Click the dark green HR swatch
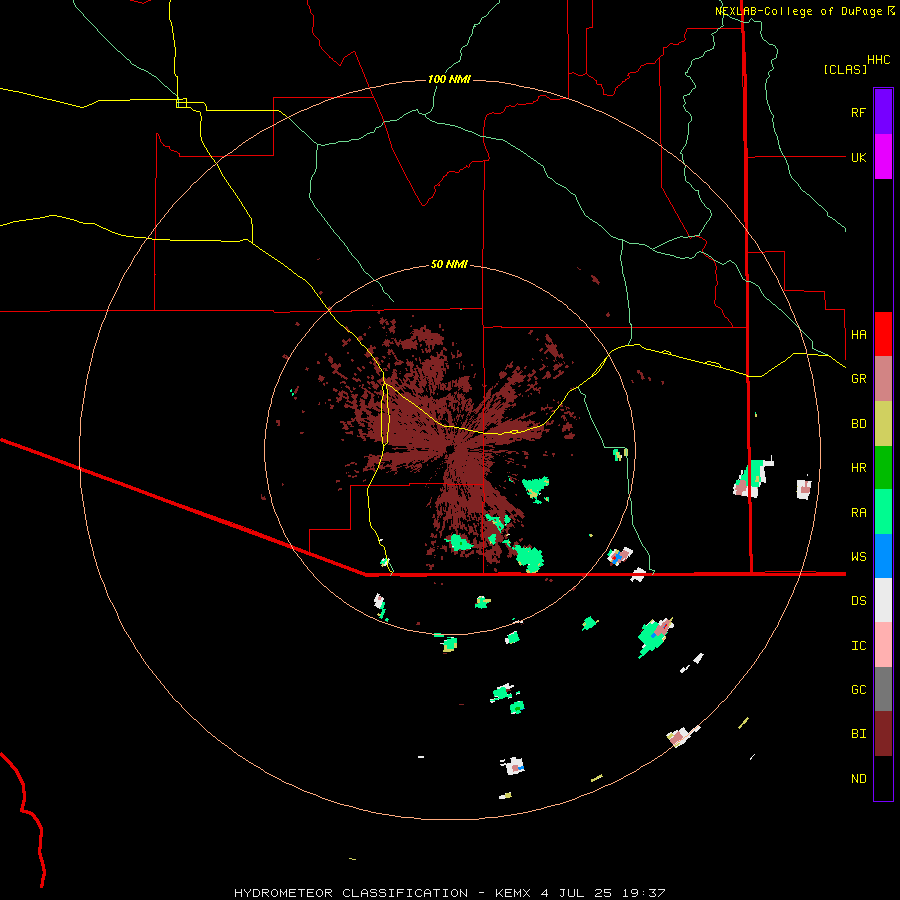The height and width of the screenshot is (900, 900). [x=883, y=468]
